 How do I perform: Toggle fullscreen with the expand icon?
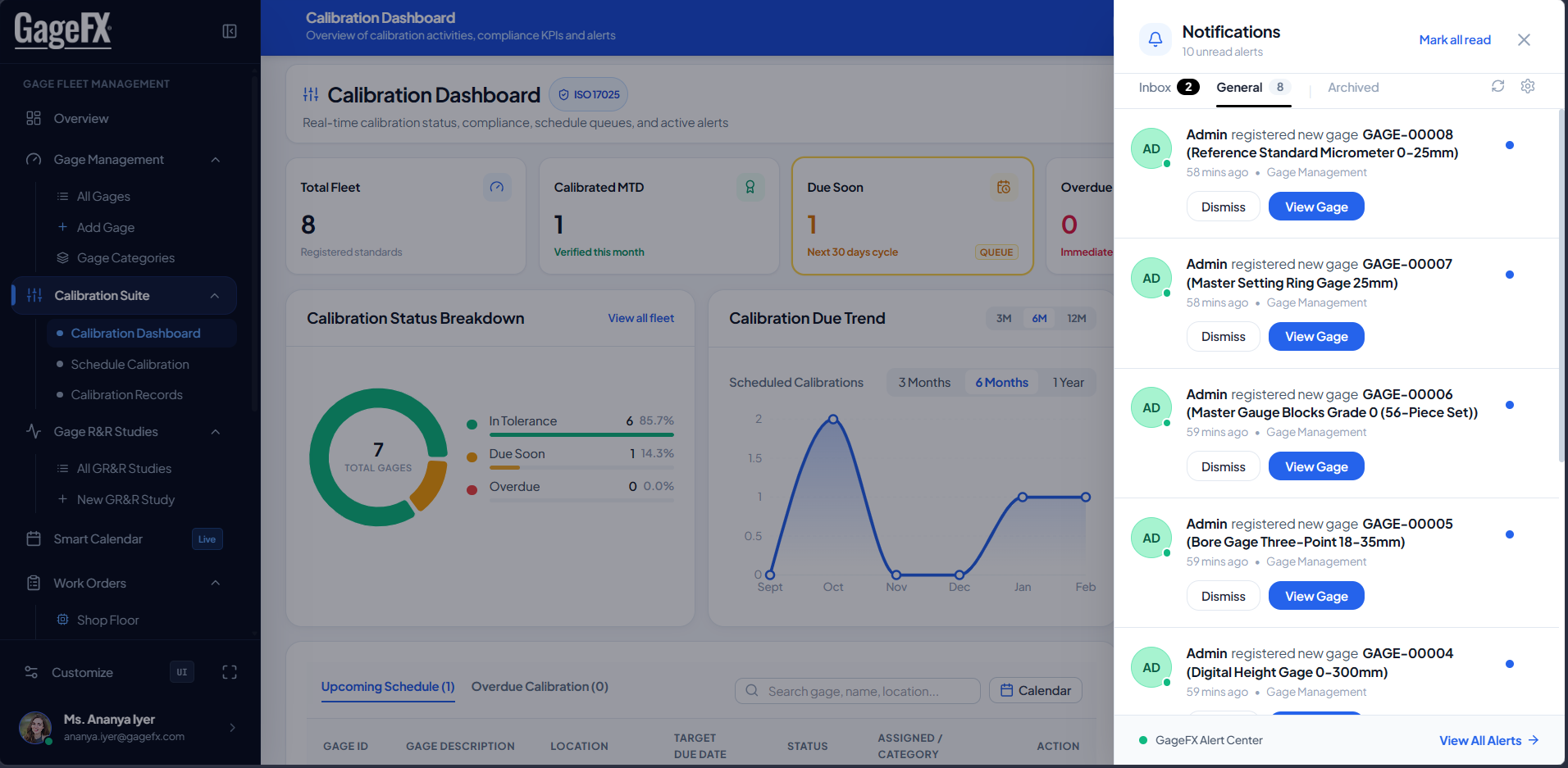click(230, 672)
